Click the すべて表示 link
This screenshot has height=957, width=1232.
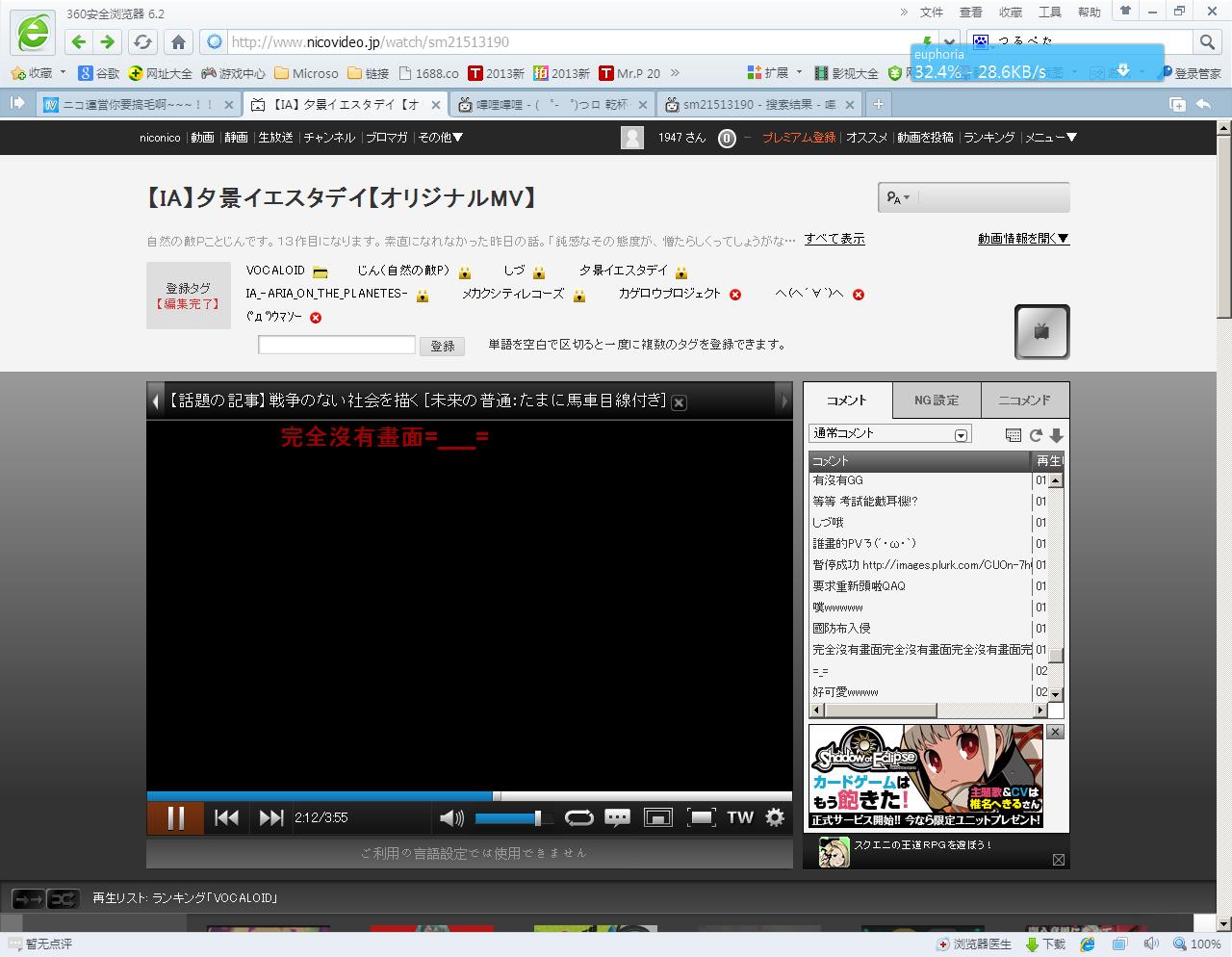point(834,239)
